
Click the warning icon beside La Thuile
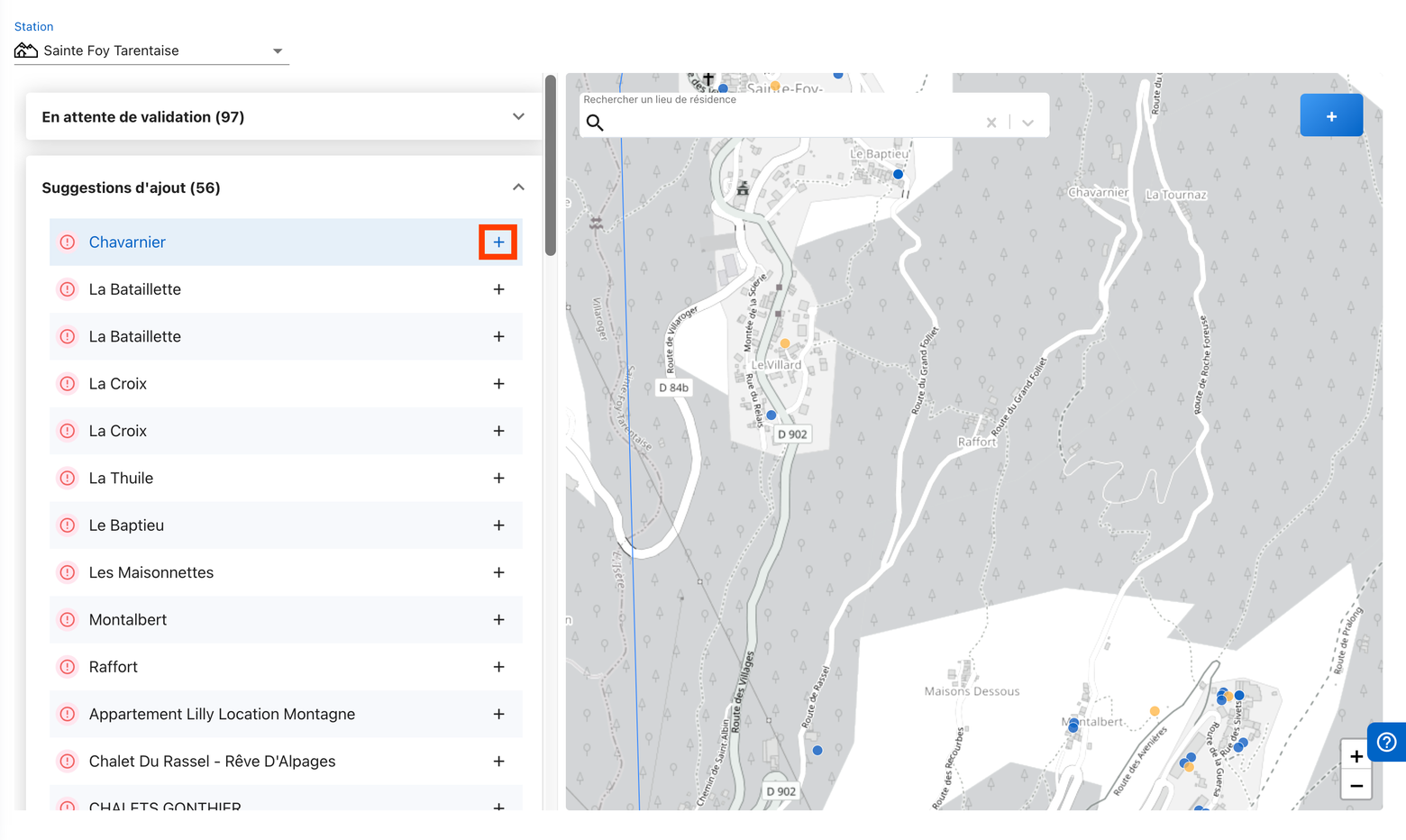pos(68,479)
